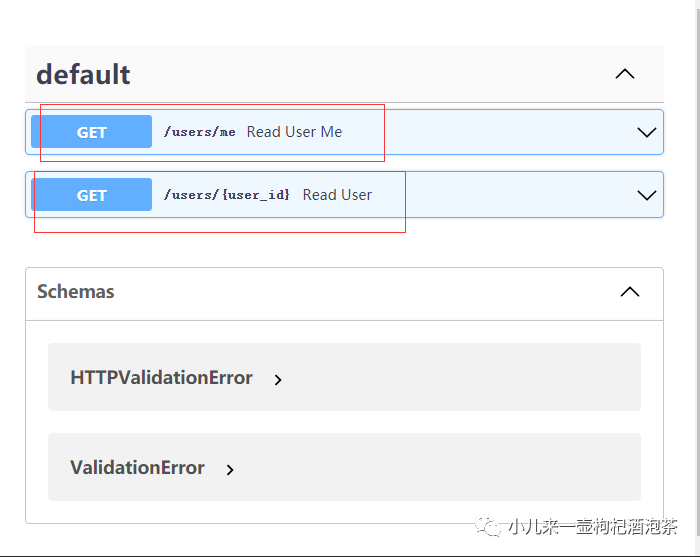The height and width of the screenshot is (557, 700).
Task: Open the ValidationError schema name
Action: click(x=137, y=468)
